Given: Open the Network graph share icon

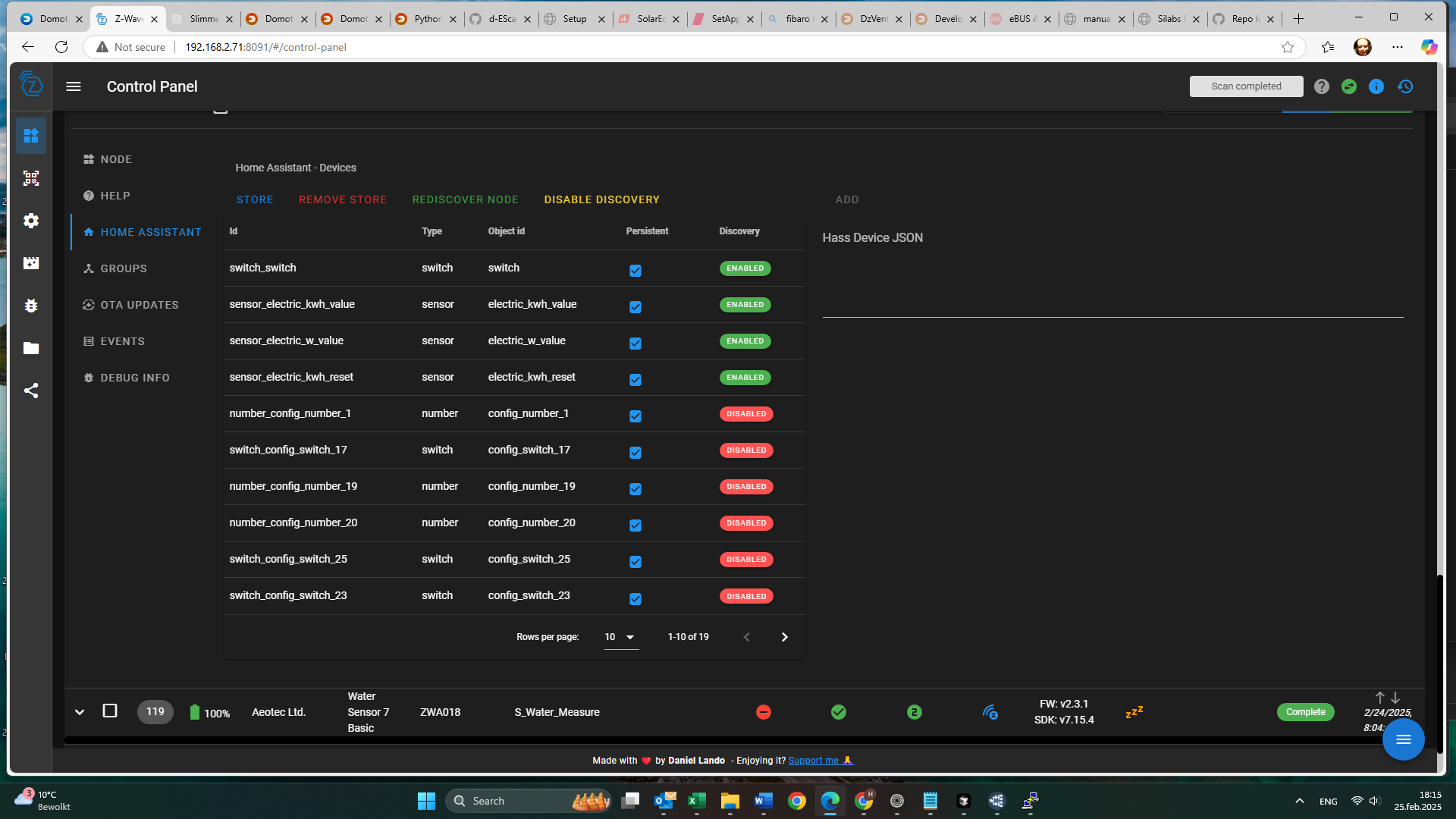Looking at the screenshot, I should point(31,391).
